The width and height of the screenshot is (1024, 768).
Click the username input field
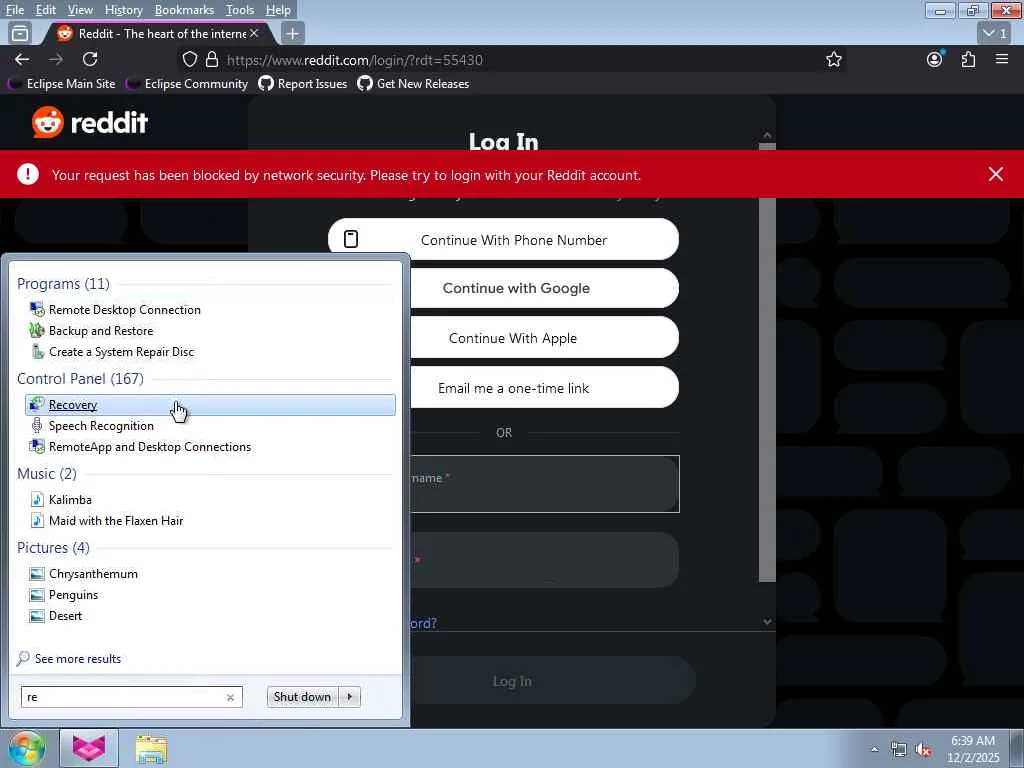pyautogui.click(x=544, y=484)
